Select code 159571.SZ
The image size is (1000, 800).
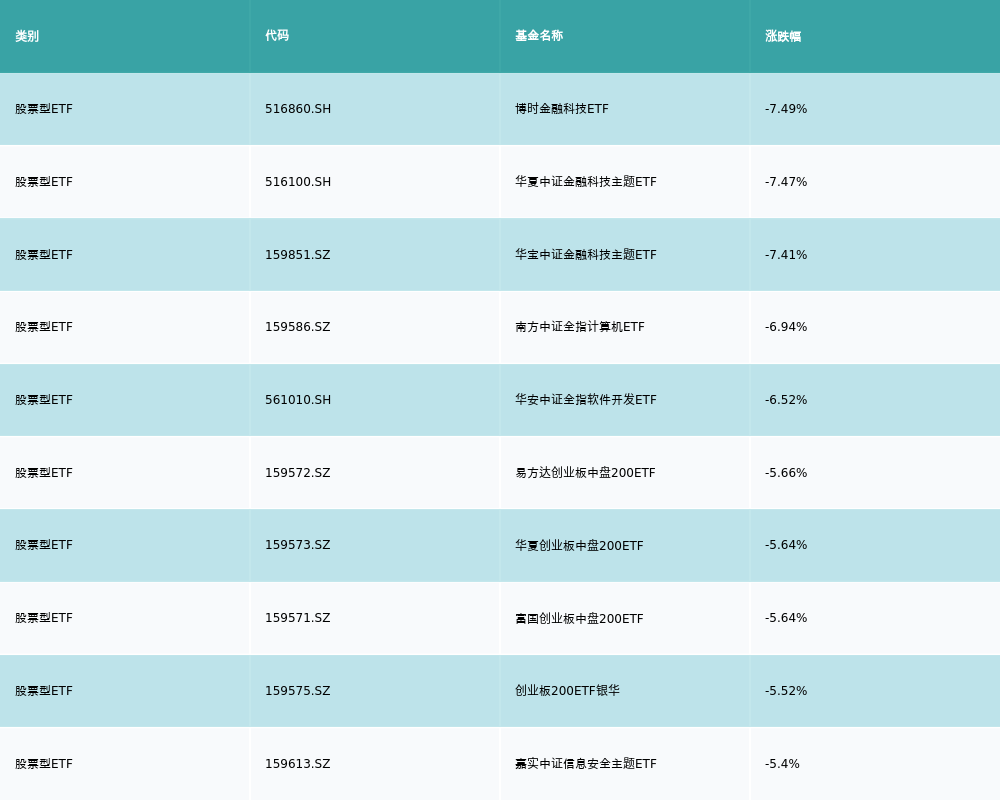[x=298, y=618]
